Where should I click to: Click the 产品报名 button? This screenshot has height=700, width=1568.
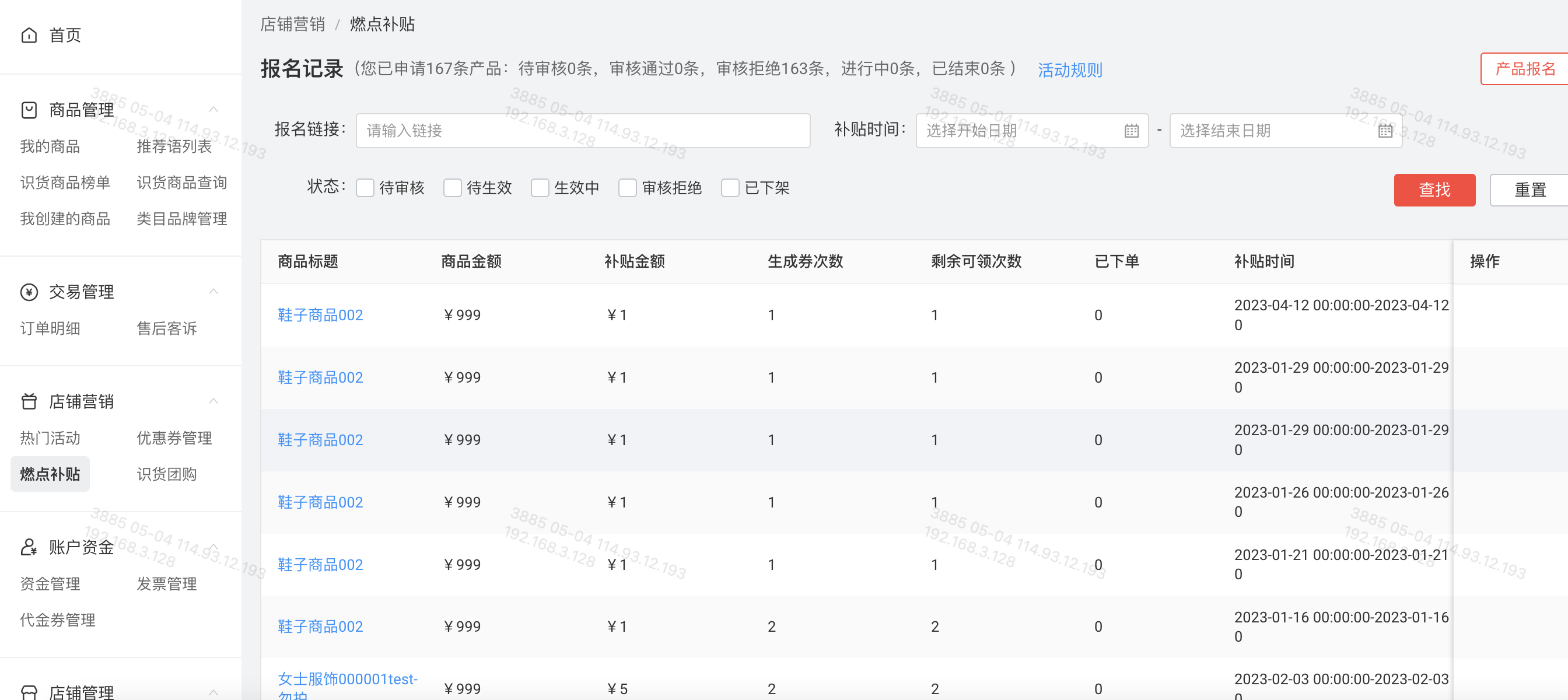coord(1525,69)
